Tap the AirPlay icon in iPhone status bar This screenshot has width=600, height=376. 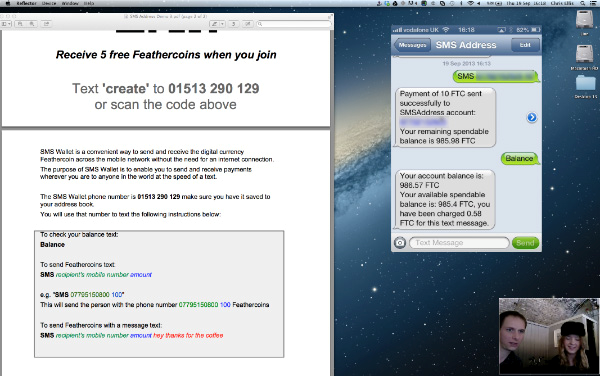(501, 29)
